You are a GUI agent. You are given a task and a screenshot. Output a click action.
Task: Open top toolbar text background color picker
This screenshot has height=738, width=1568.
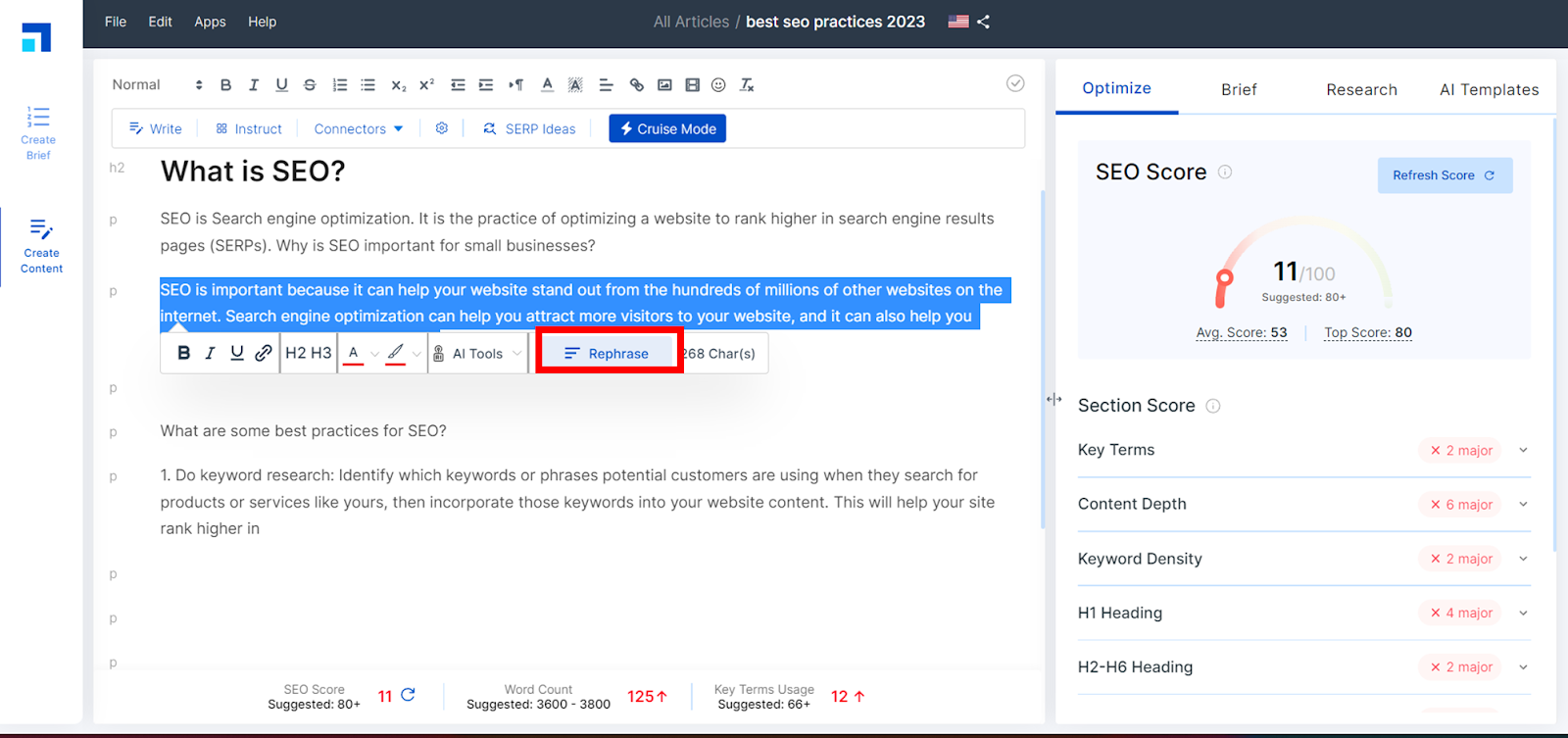tap(575, 85)
